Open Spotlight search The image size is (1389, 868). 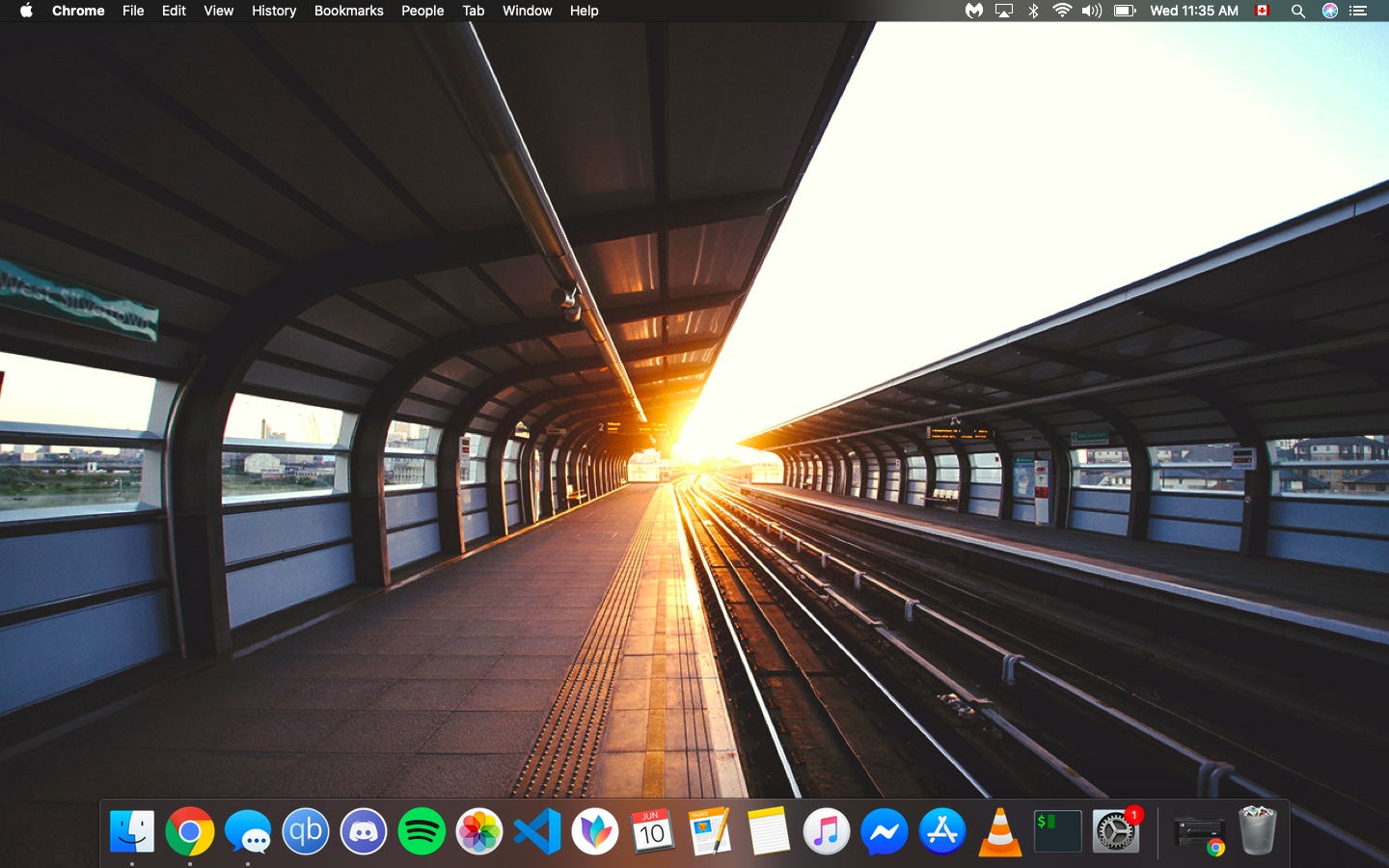pos(1298,11)
